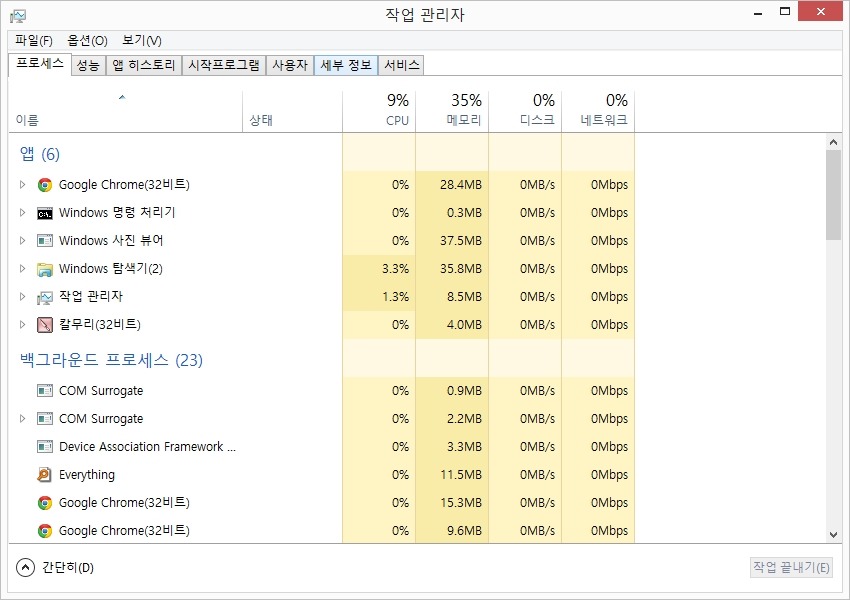Click the 작업 관리자 process row icon
Screen dimensions: 850x600
point(44,297)
